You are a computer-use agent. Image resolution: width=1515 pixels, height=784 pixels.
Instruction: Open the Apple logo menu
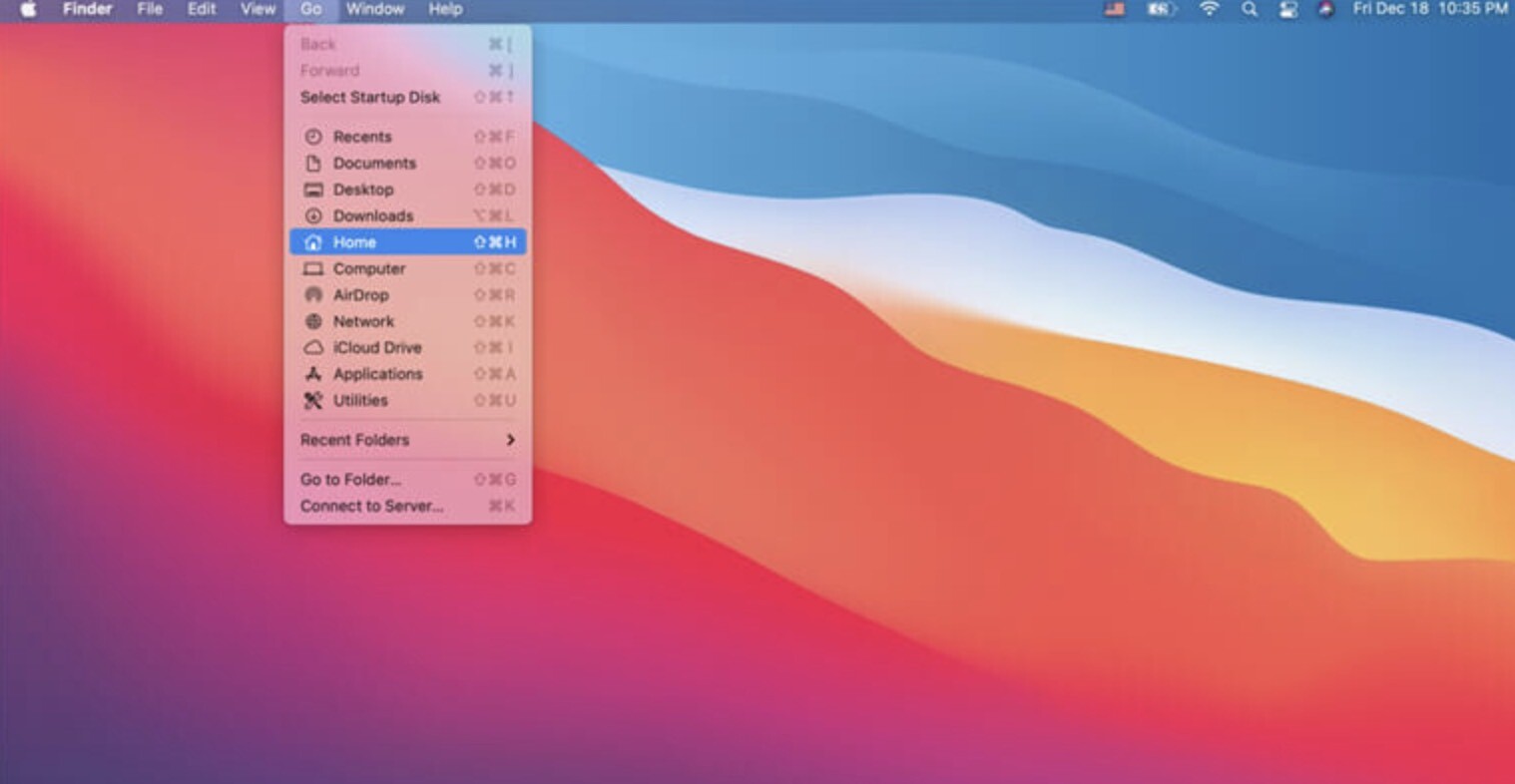28,9
